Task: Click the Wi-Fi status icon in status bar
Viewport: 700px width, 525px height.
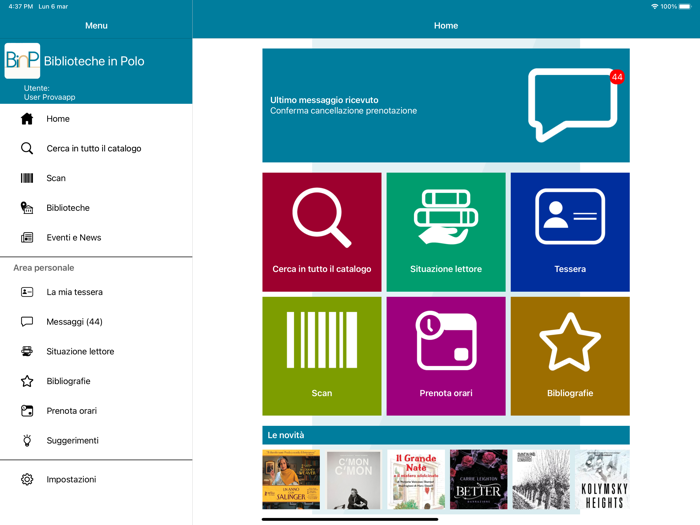Action: click(x=654, y=7)
